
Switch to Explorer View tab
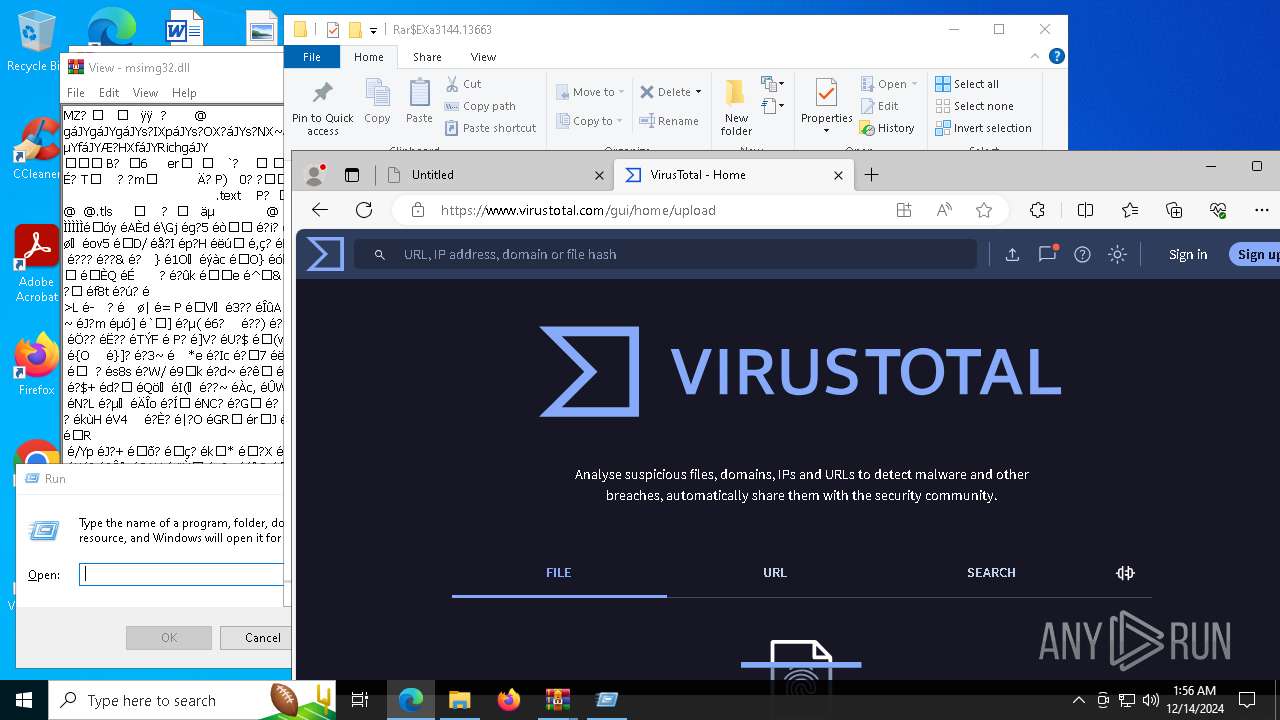tap(483, 57)
